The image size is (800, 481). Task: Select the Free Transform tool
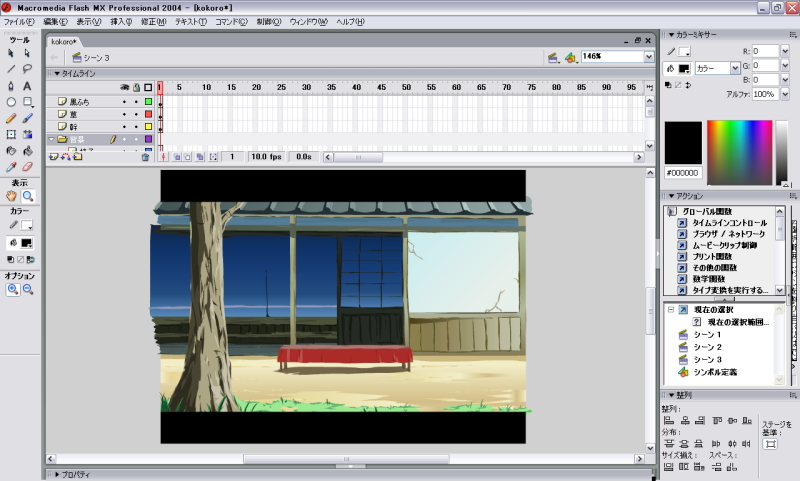pos(11,135)
